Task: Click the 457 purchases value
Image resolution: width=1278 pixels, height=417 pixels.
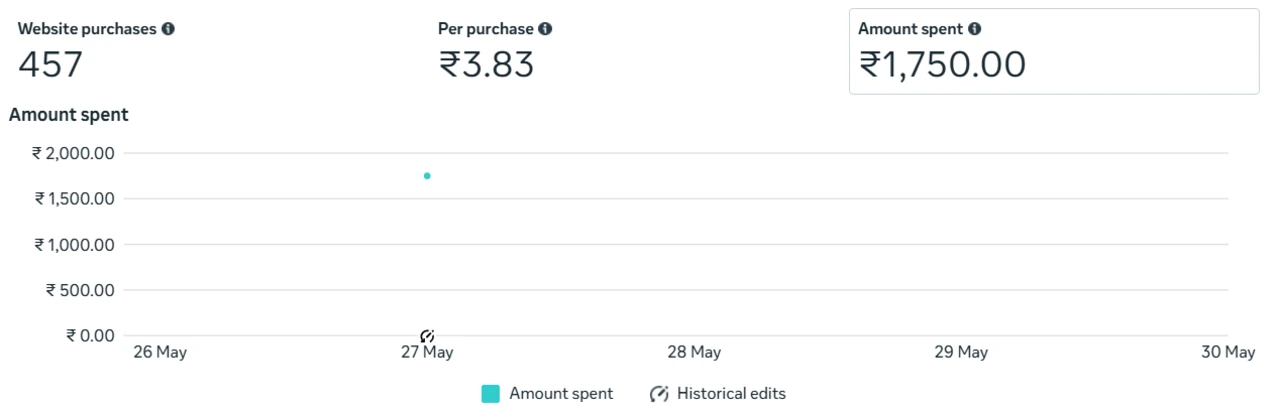Action: [x=50, y=65]
